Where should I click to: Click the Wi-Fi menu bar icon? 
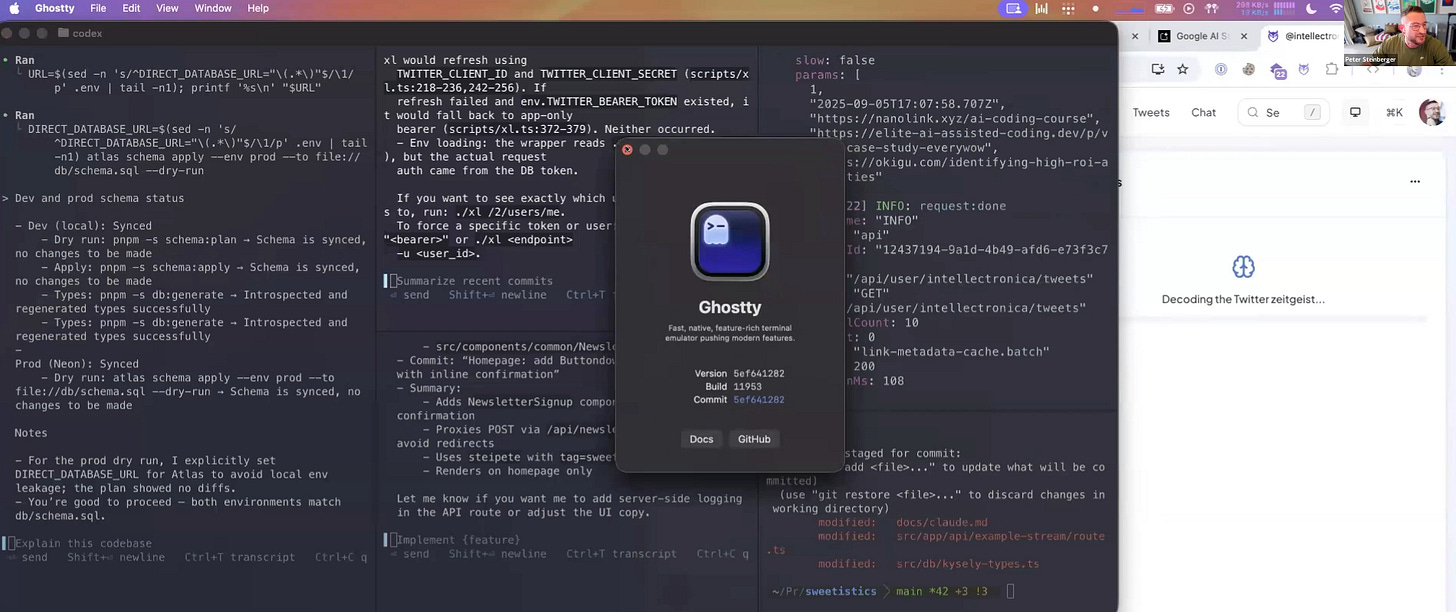(1336, 8)
